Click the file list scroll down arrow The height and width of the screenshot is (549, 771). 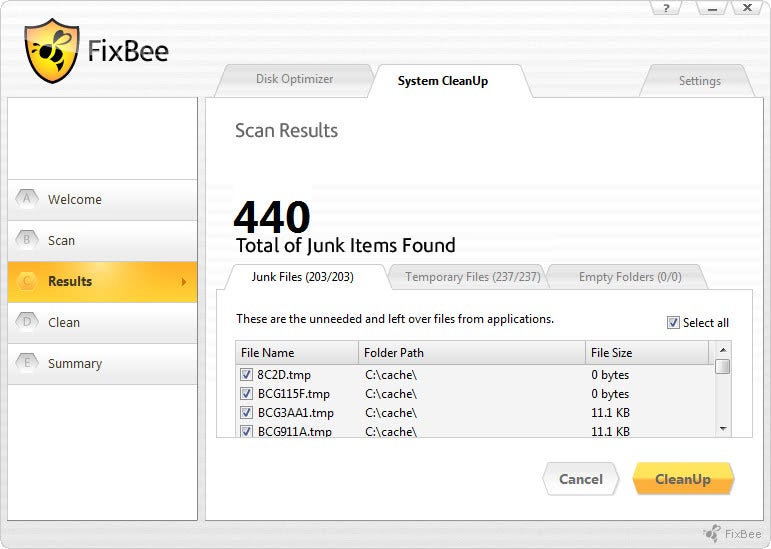(x=723, y=428)
